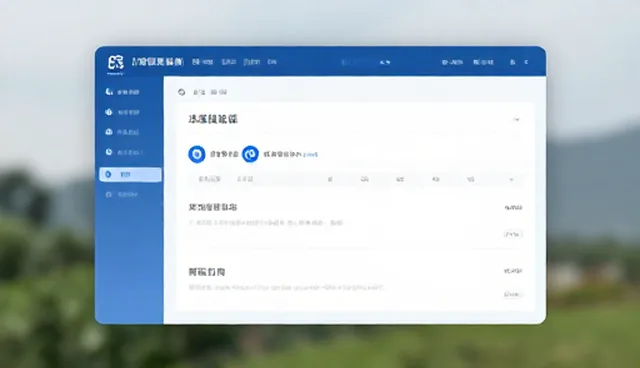Image resolution: width=640 pixels, height=368 pixels.
Task: Click the first round blue icon in the card
Action: (197, 154)
